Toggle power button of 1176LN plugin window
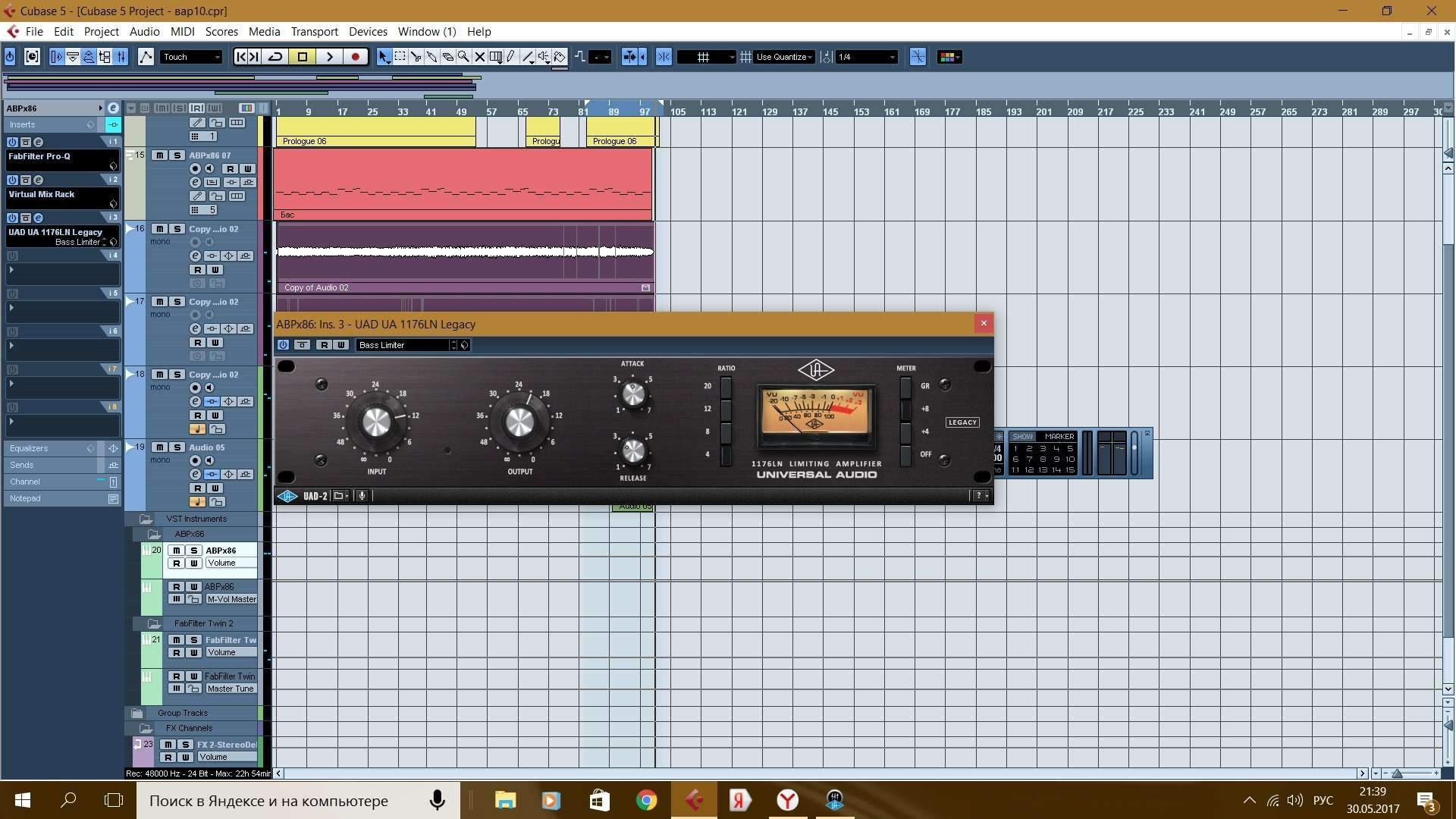 click(284, 345)
